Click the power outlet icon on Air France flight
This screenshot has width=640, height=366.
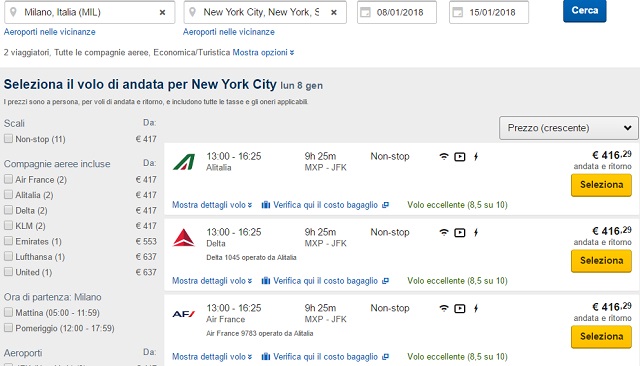(476, 308)
